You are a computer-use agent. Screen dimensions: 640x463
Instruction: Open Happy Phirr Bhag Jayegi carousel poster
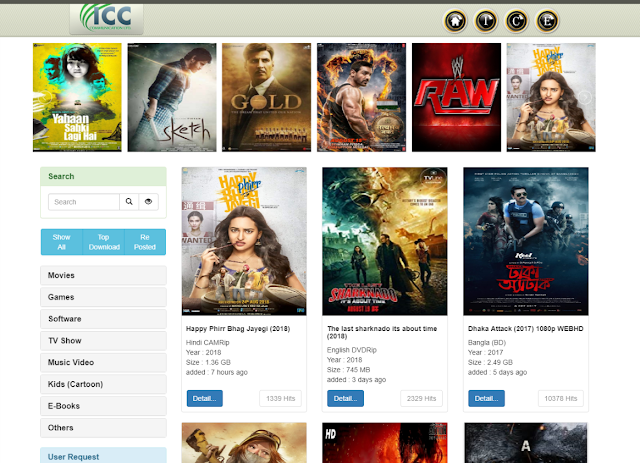coord(551,97)
